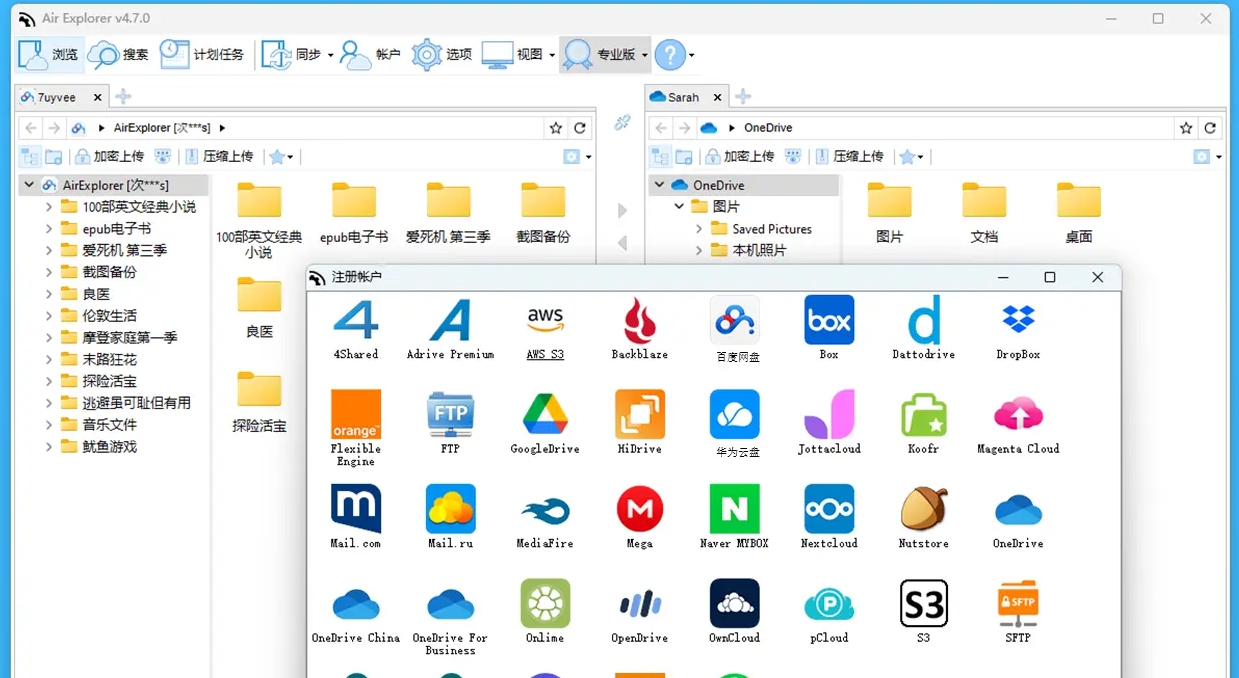Open 计划任务 scheduled tasks
The height and width of the screenshot is (678, 1239).
tap(202, 55)
